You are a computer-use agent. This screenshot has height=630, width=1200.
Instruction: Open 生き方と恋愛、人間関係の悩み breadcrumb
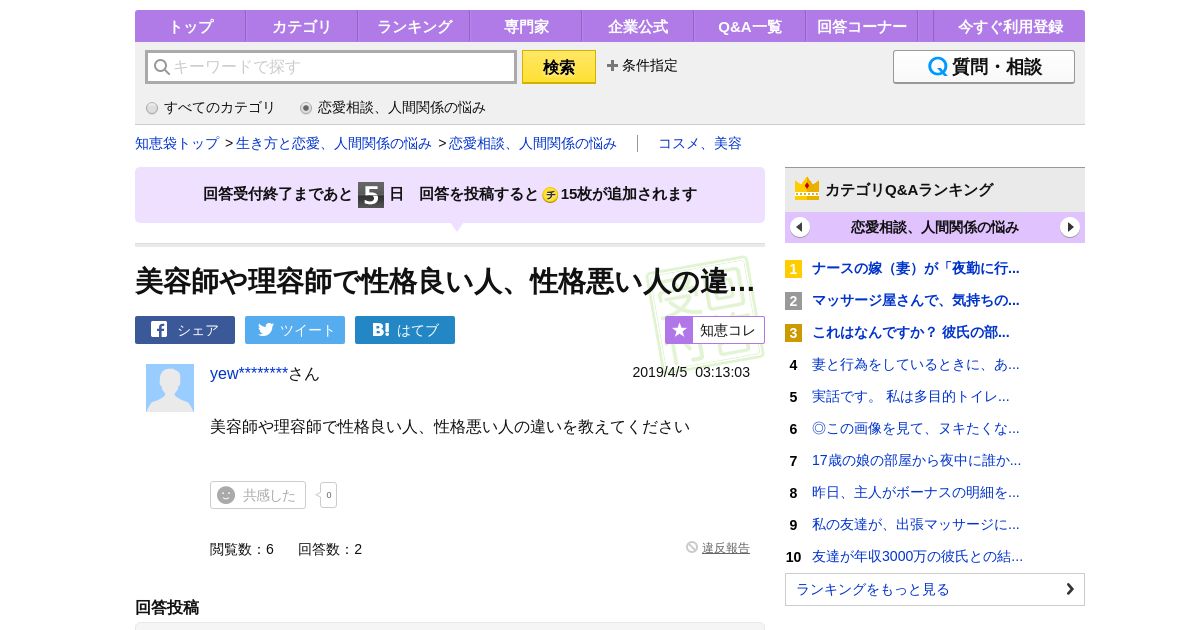(x=334, y=143)
